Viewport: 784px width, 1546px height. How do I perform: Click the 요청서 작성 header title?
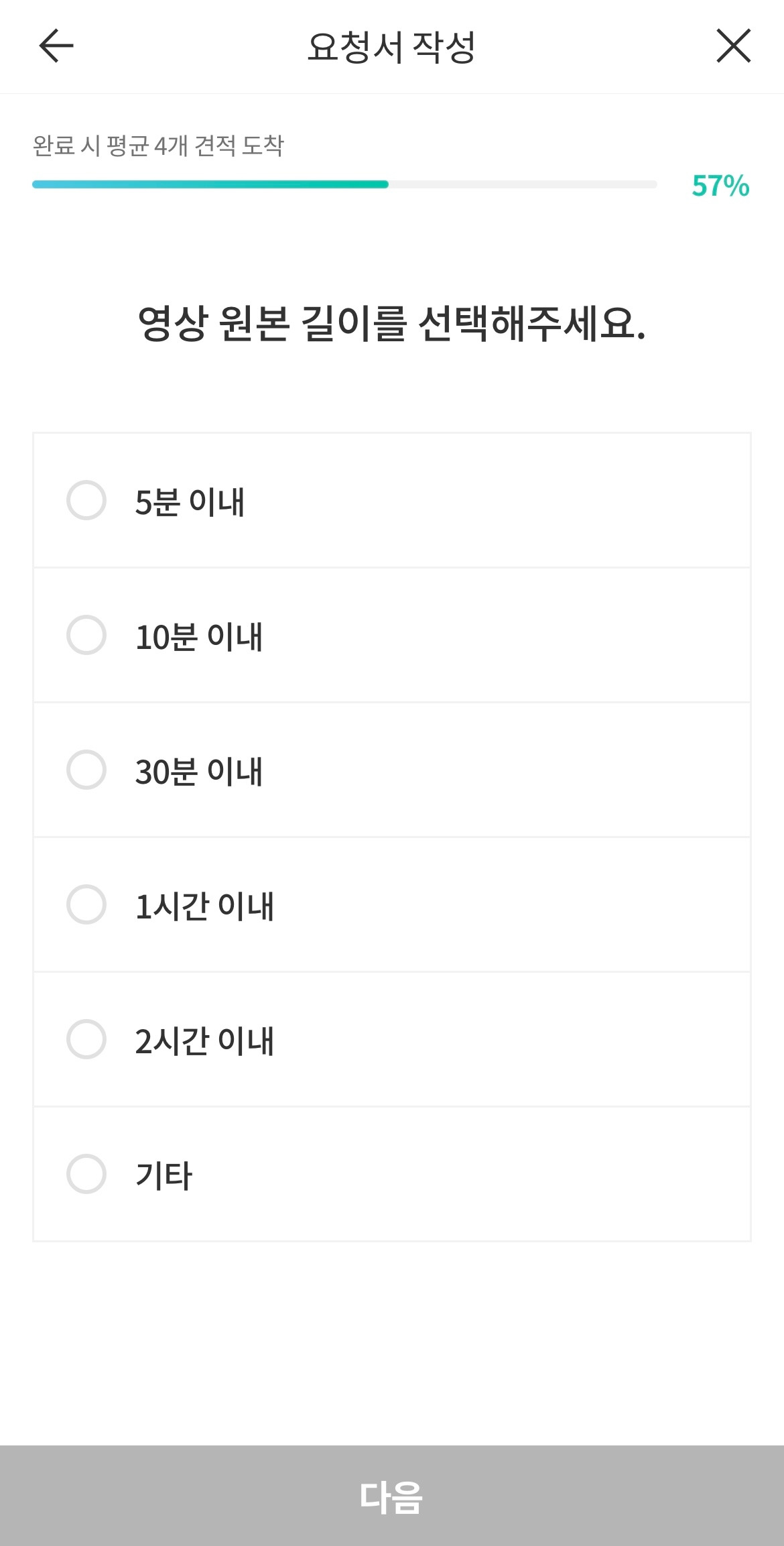[x=391, y=48]
